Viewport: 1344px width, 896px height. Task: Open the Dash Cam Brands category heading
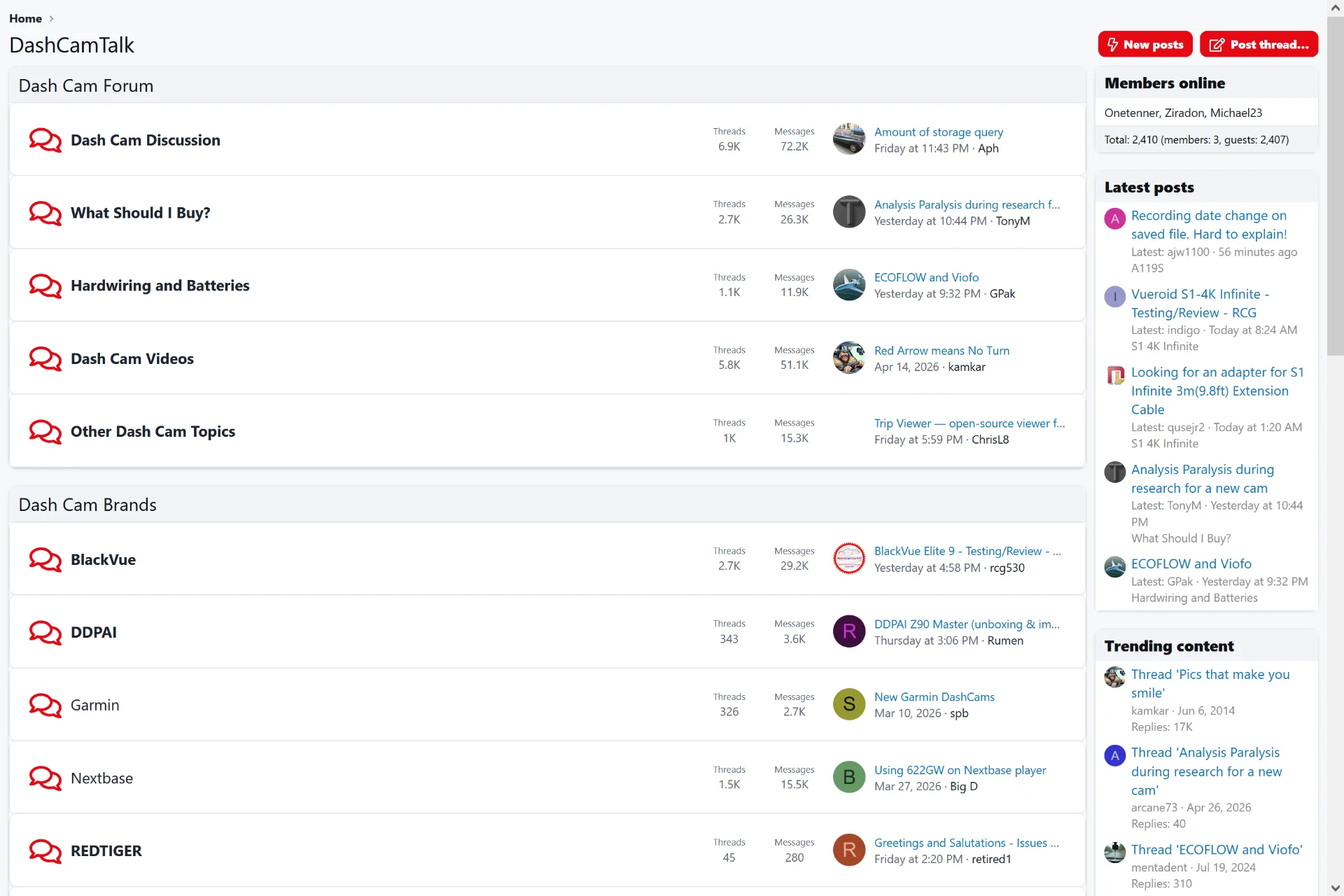pyautogui.click(x=87, y=505)
